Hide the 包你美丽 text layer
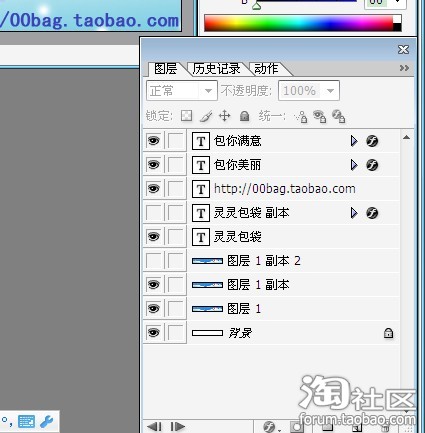Viewport: 425px width, 433px height. pos(153,165)
